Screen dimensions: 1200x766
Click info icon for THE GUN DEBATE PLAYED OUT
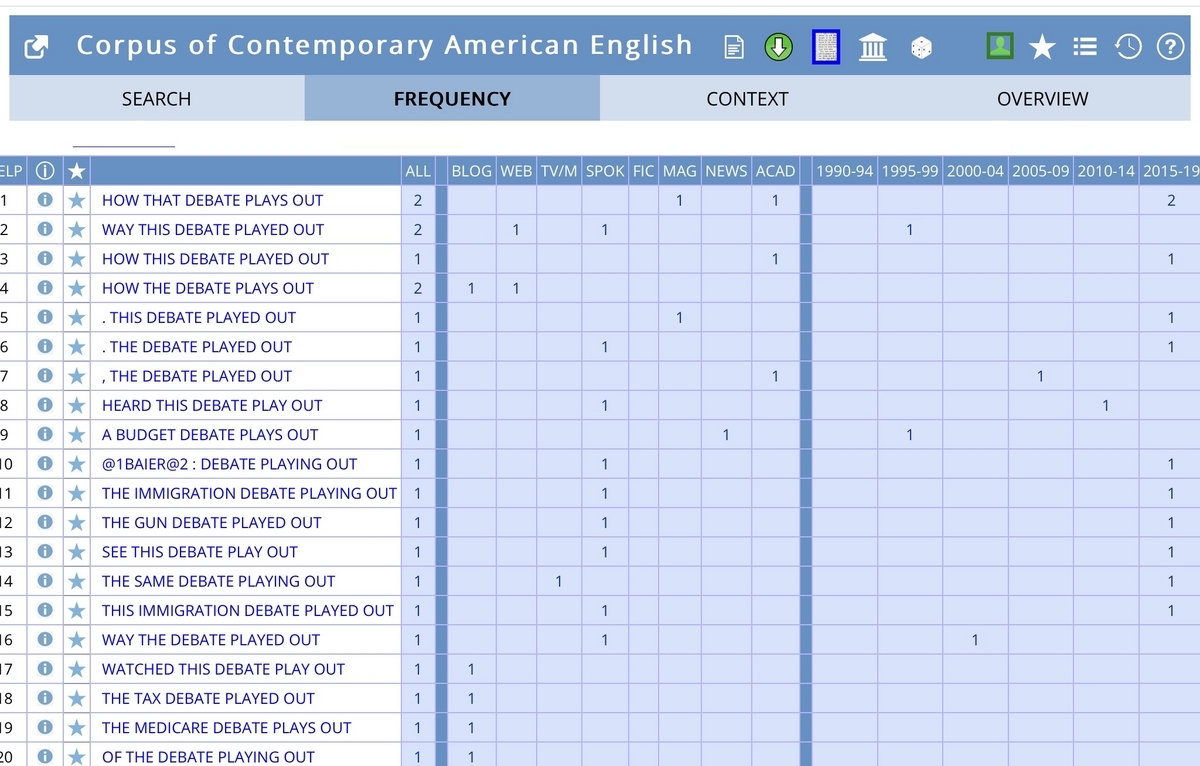point(44,522)
